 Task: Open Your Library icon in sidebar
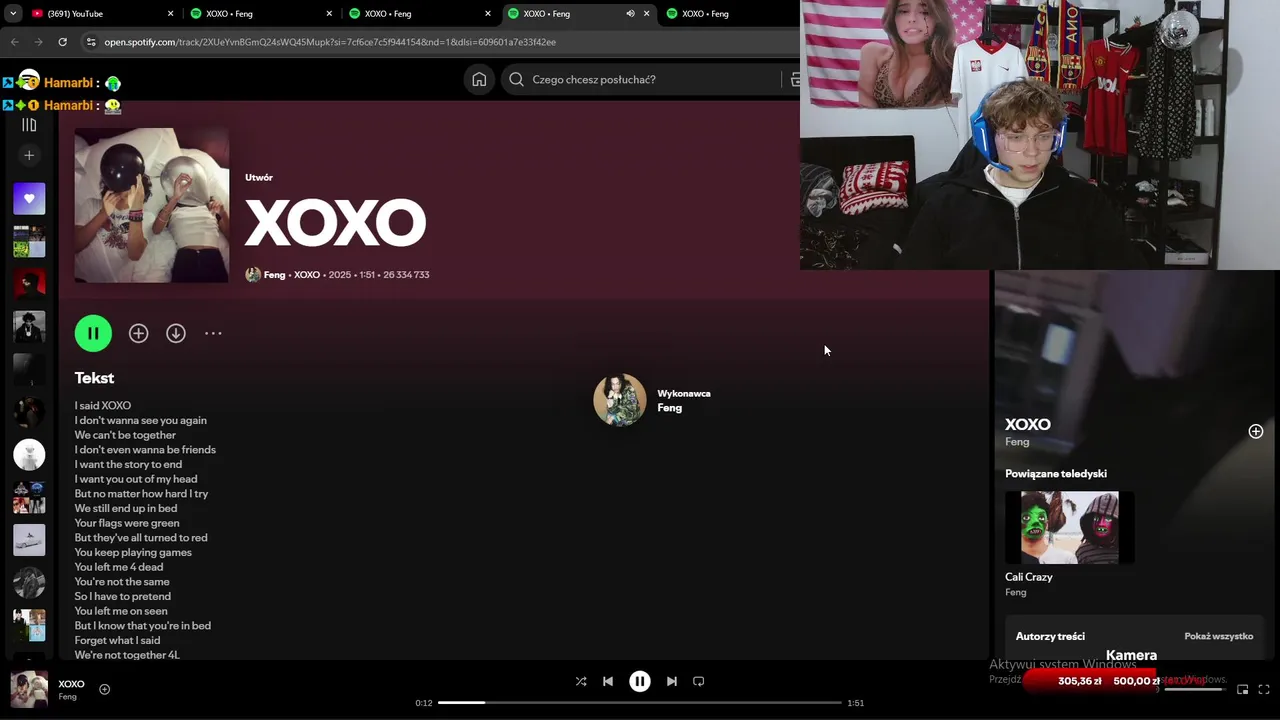29,125
